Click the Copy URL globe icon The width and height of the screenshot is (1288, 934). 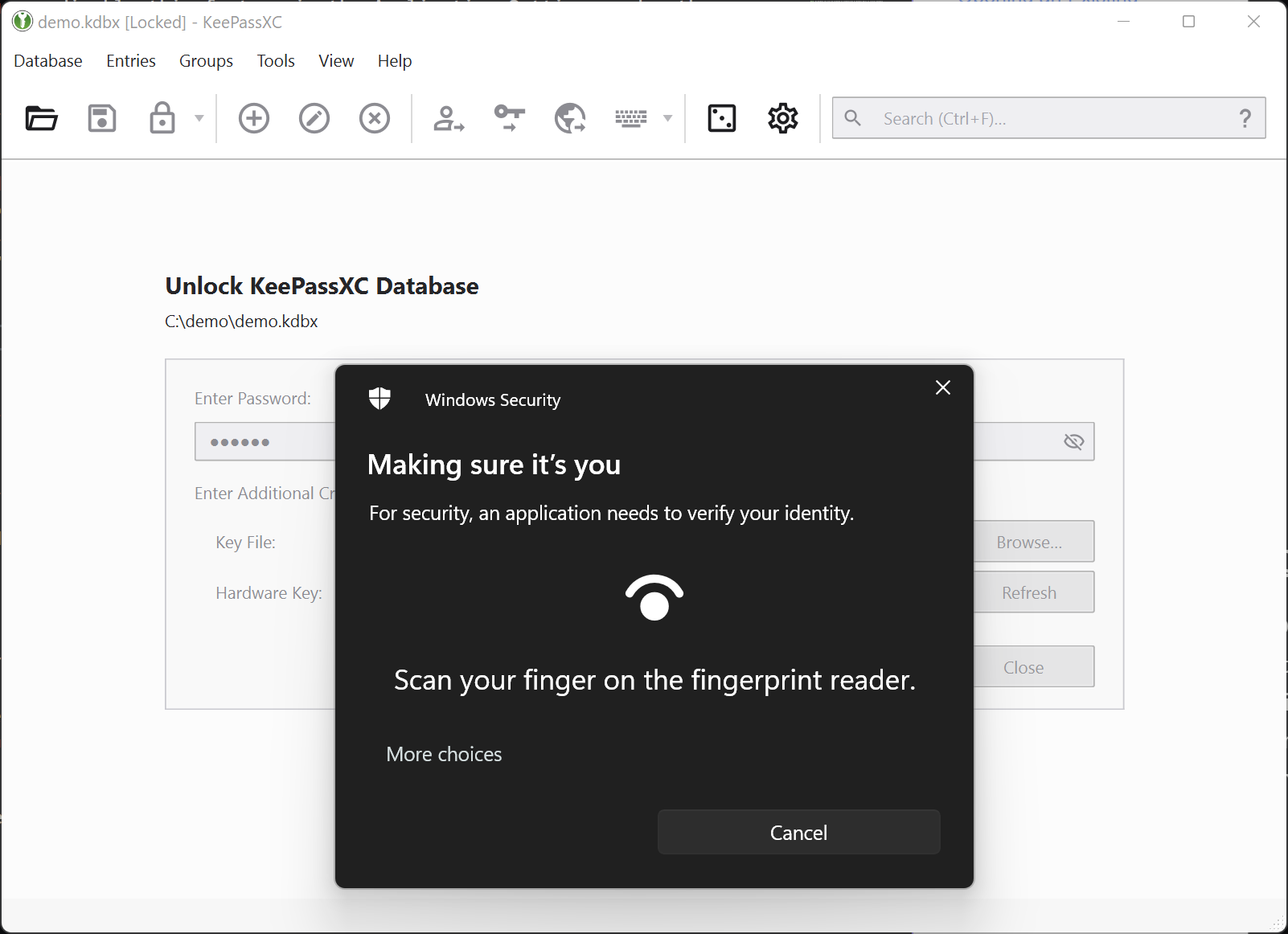pos(570,118)
